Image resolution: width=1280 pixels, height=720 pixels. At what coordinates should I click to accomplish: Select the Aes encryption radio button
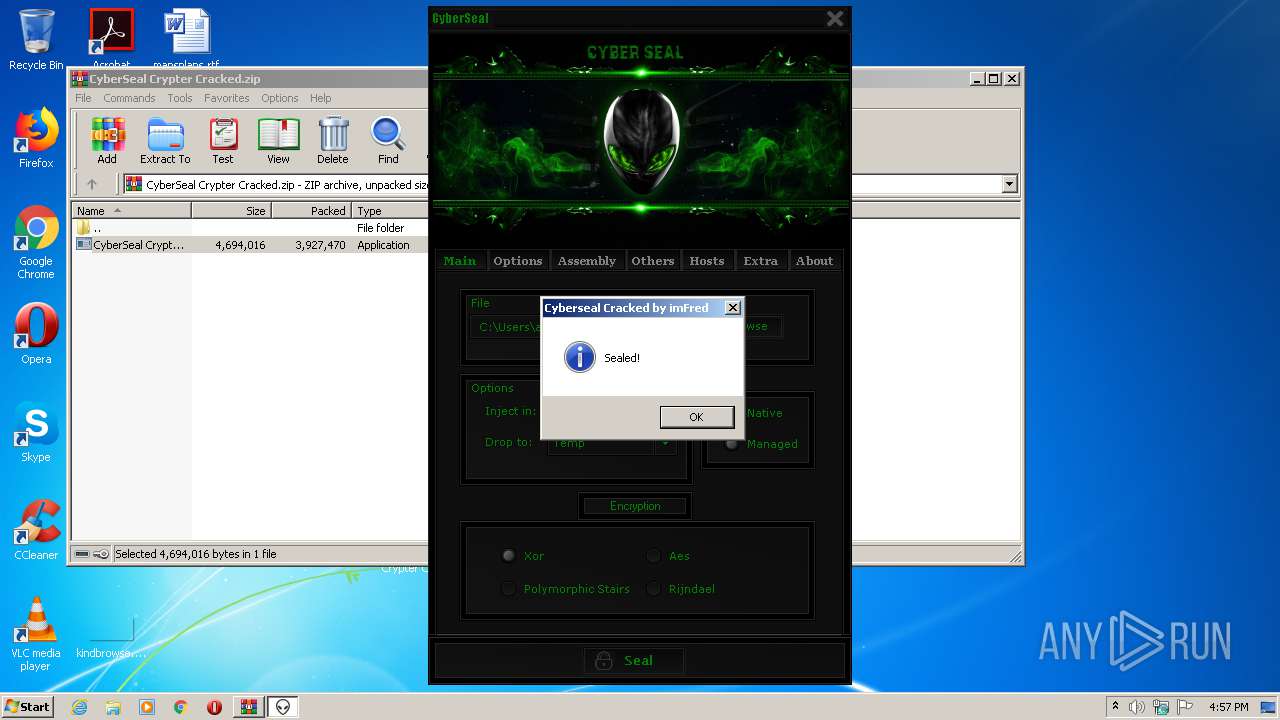pyautogui.click(x=653, y=556)
